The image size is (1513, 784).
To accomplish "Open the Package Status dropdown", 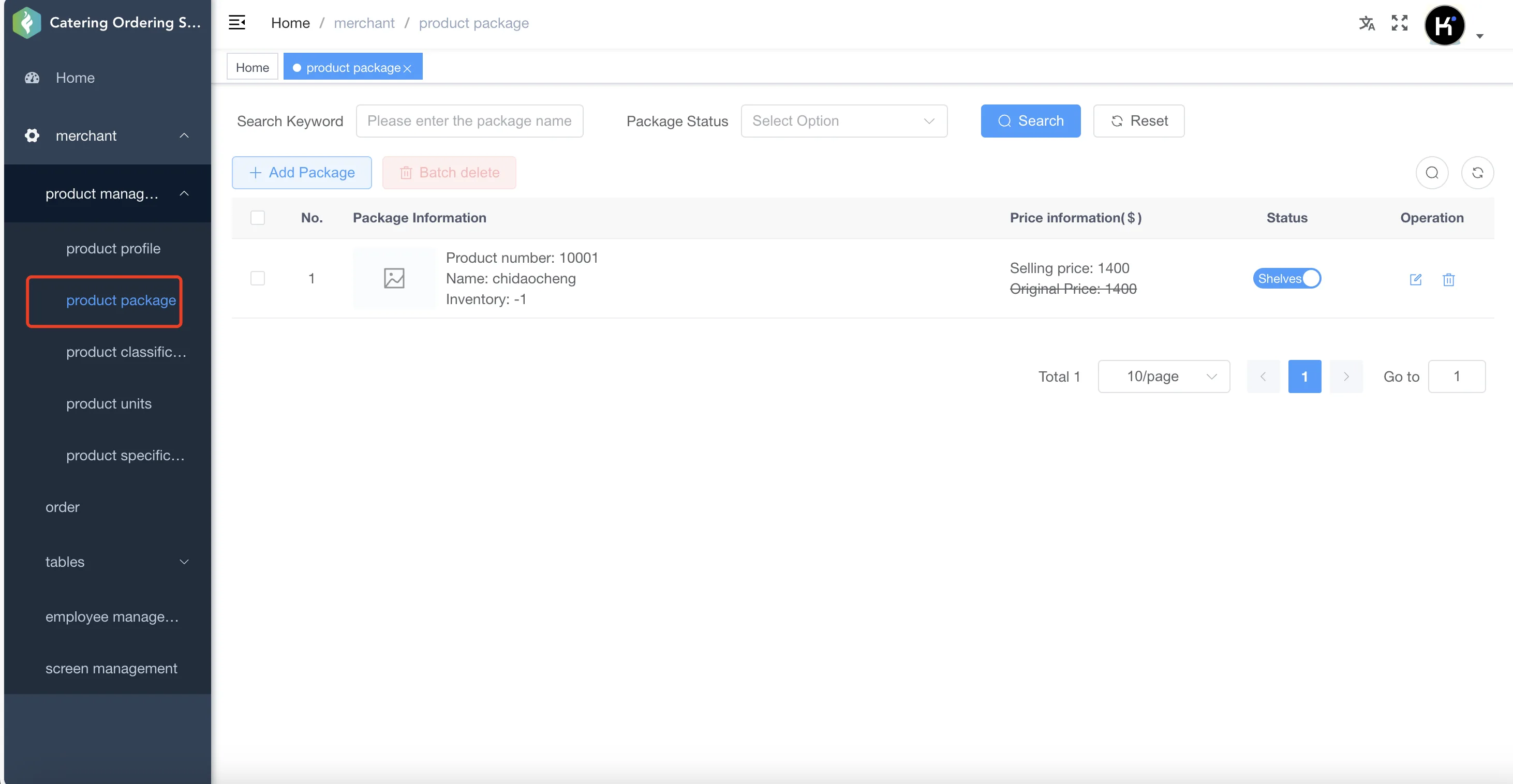I will click(843, 121).
